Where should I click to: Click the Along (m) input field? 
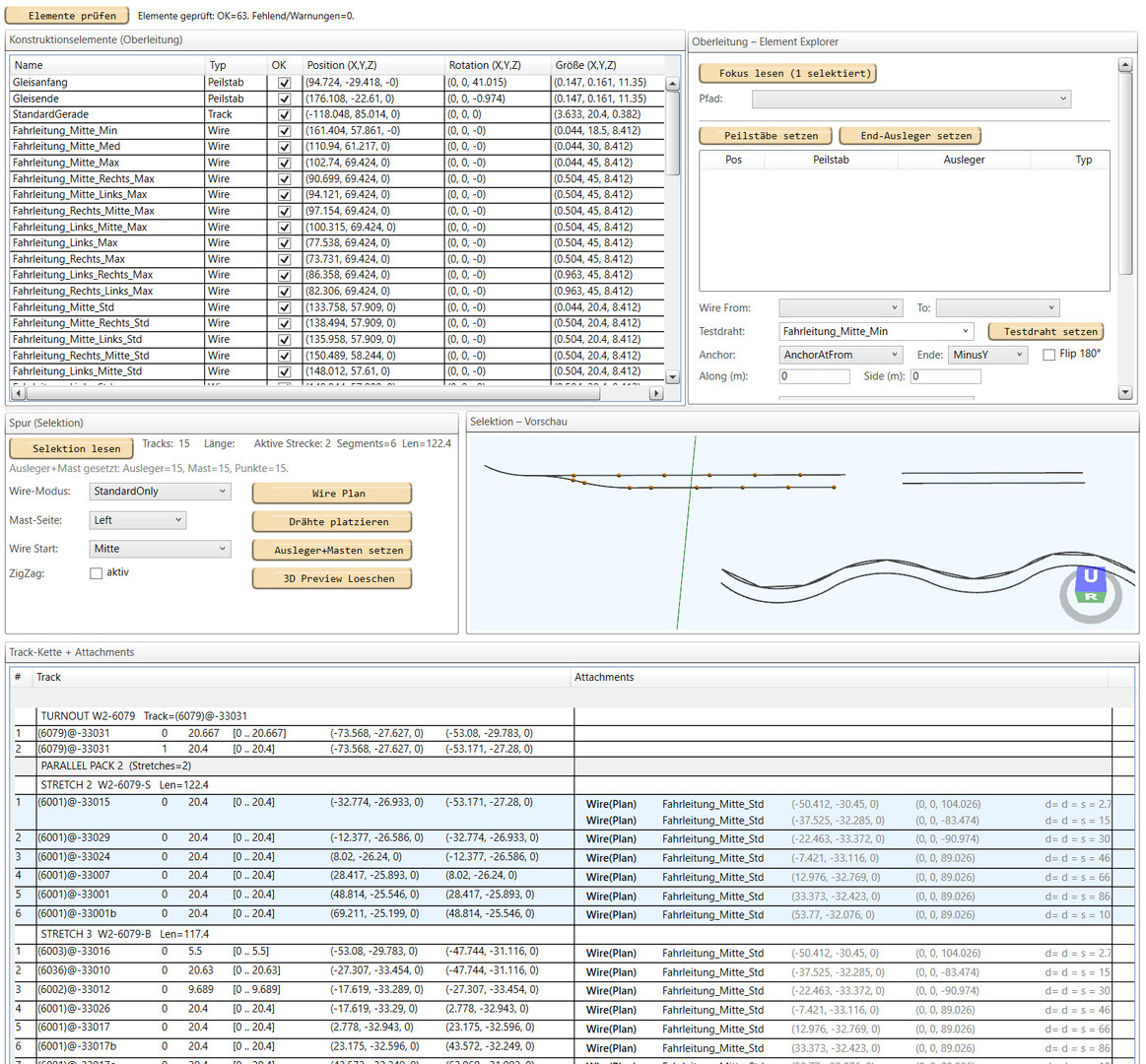click(x=816, y=376)
